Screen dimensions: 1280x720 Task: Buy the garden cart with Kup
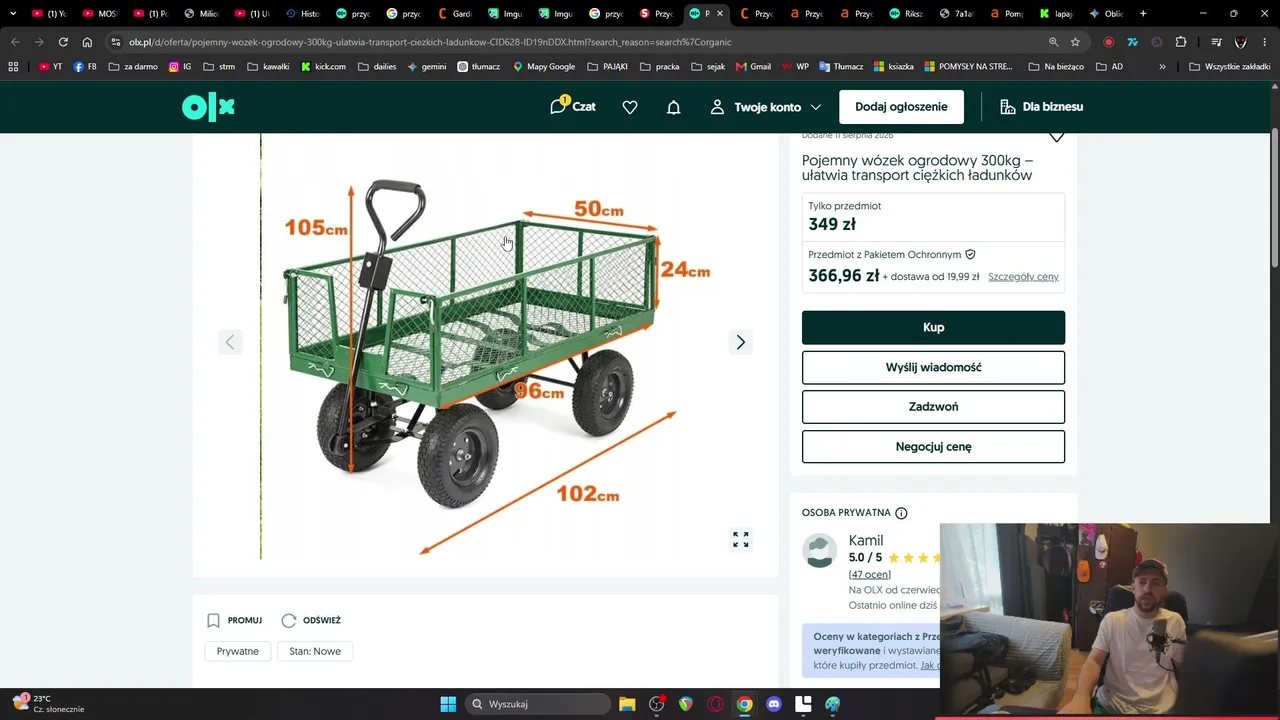933,327
